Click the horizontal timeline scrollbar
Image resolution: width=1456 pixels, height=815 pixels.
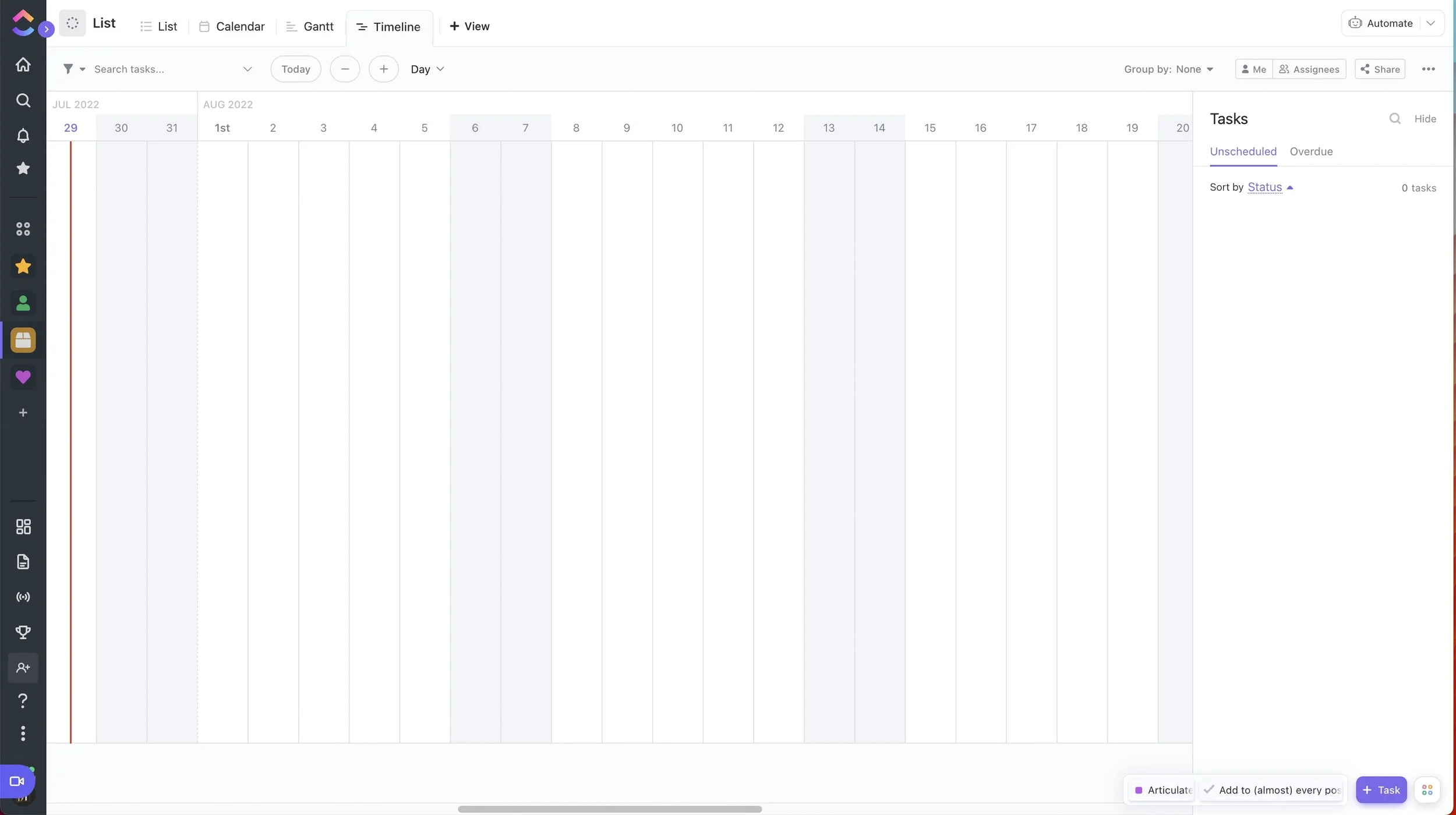tap(610, 809)
